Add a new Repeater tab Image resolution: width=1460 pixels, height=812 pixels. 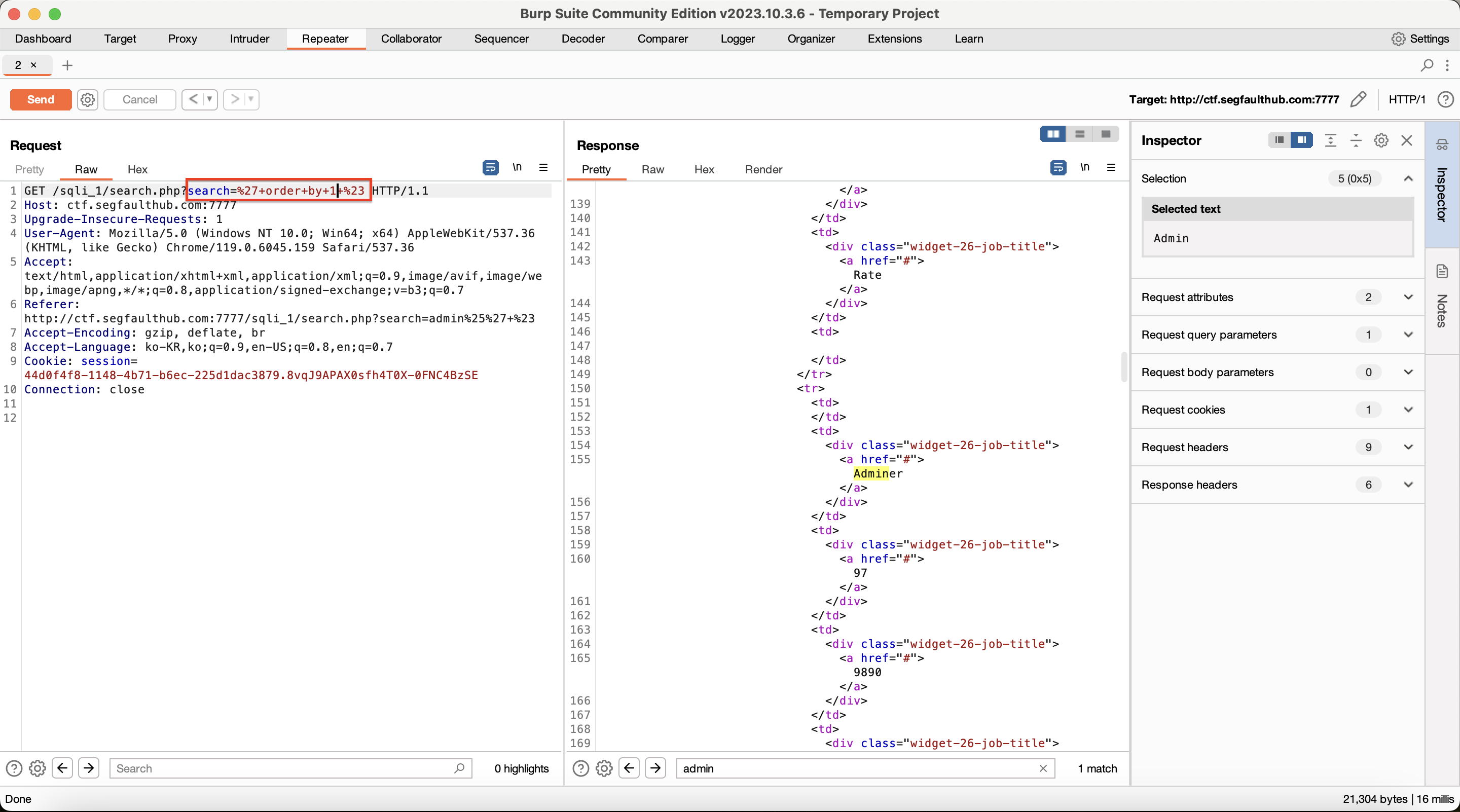tap(67, 65)
